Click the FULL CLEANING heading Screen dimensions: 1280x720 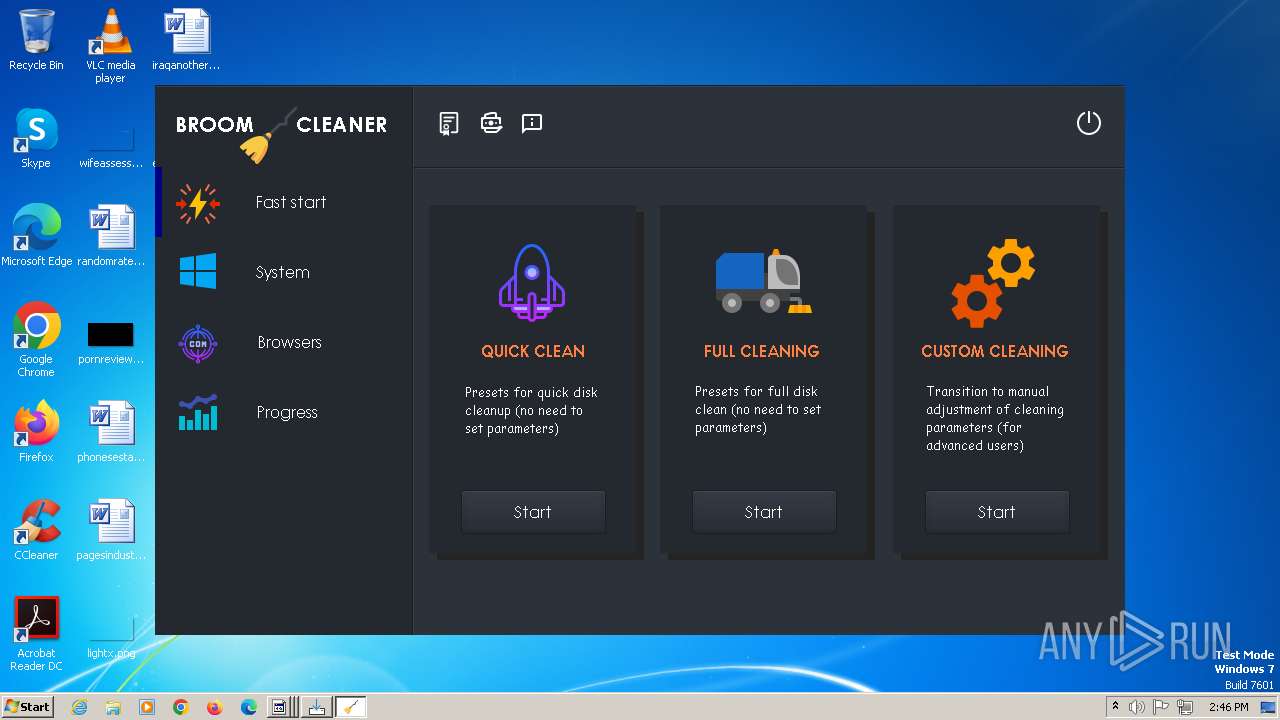coord(761,351)
